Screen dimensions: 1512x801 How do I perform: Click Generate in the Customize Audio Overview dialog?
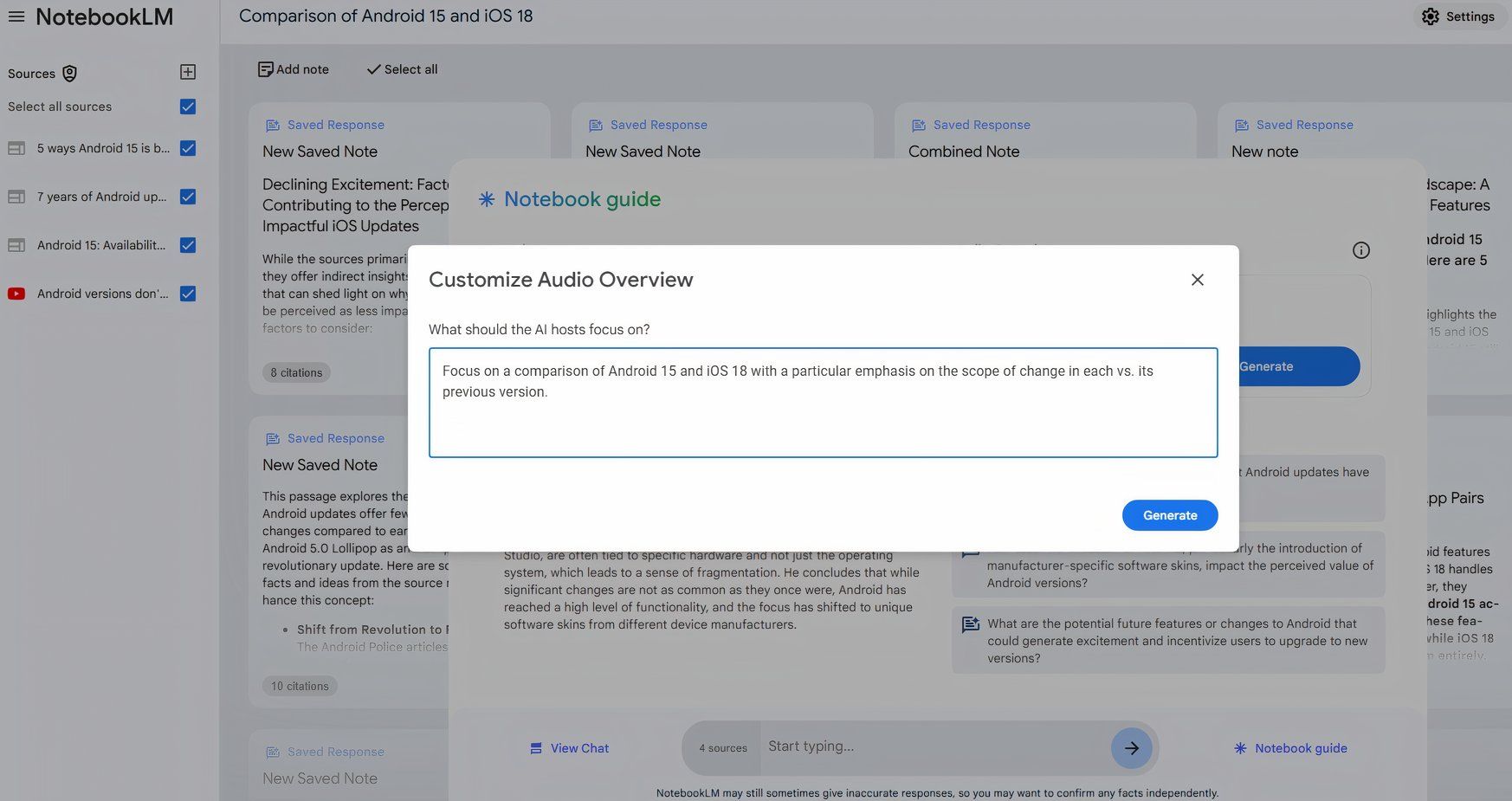1170,515
